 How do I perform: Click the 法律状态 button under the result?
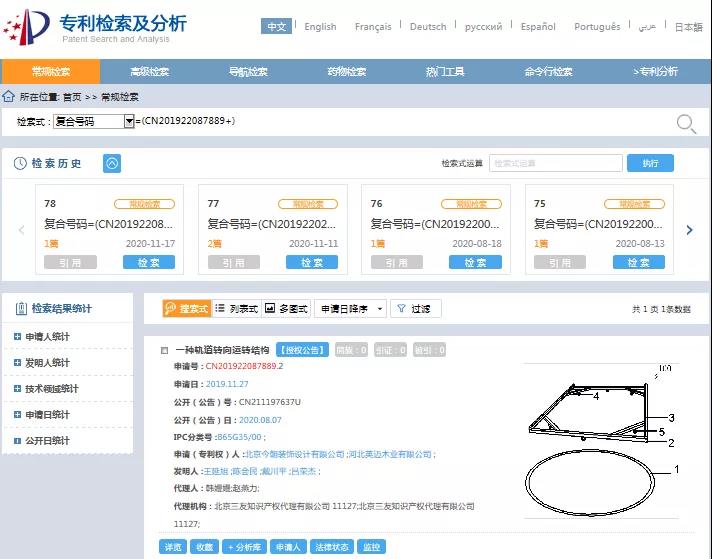click(x=331, y=547)
